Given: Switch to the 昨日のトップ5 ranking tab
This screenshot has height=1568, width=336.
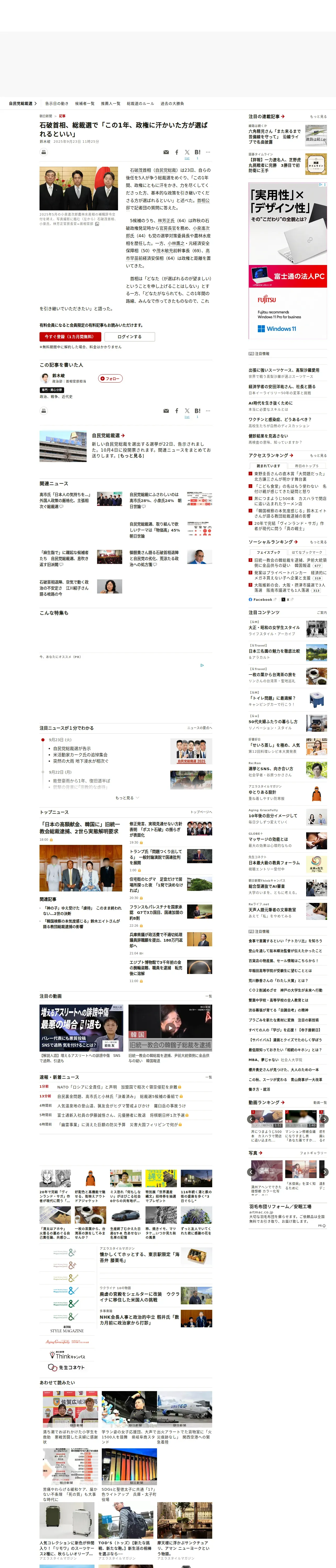Looking at the screenshot, I should 307,466.
